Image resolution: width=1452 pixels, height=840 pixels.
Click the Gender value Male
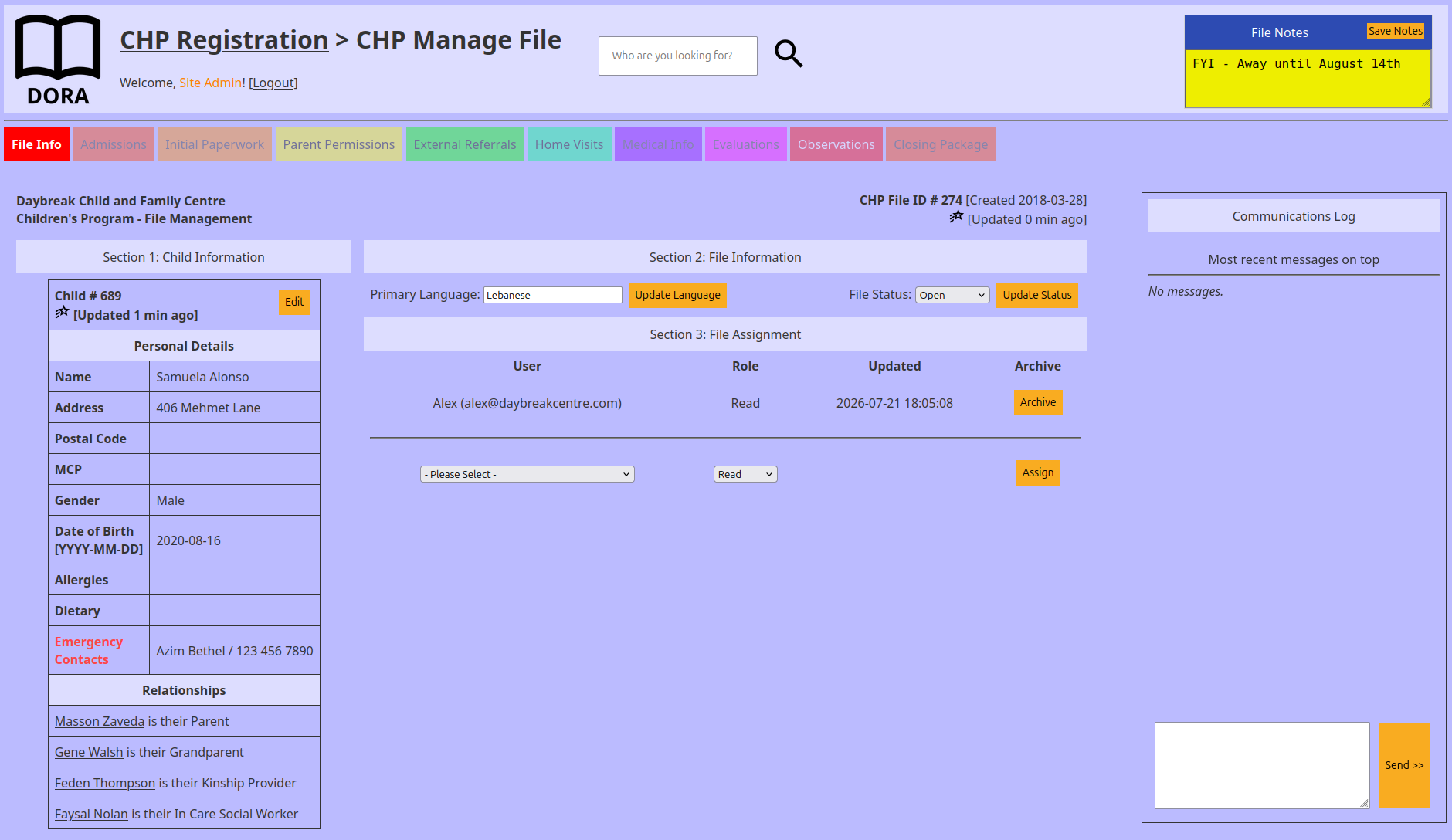click(x=171, y=500)
